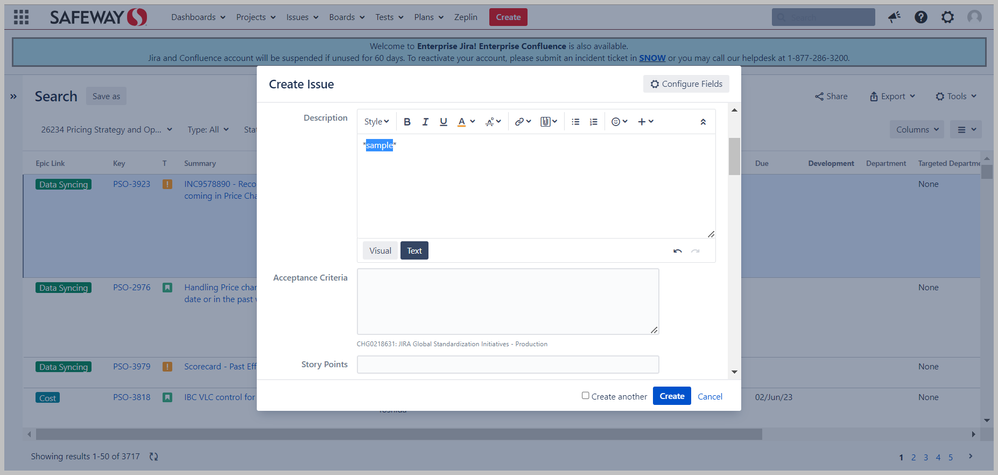
Task: Click the top search box
Action: 824,17
